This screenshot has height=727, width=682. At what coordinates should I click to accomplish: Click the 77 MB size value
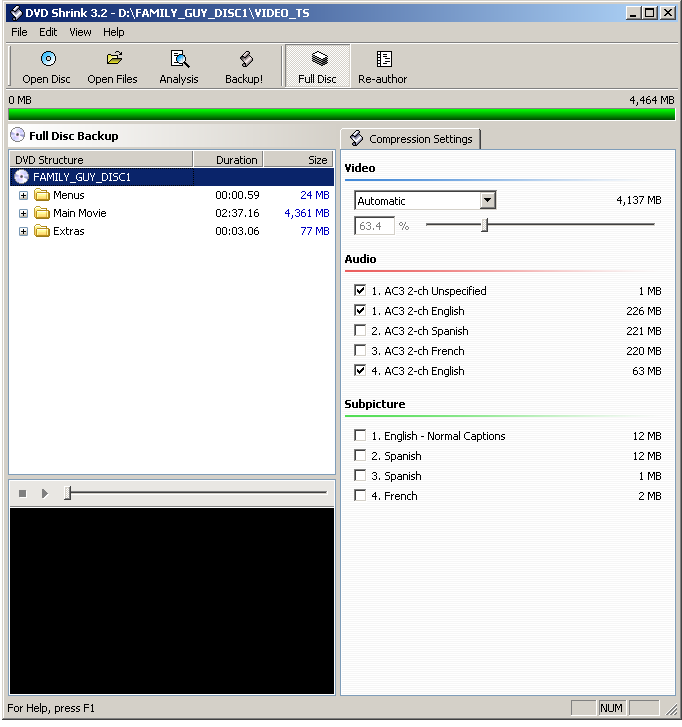[315, 231]
